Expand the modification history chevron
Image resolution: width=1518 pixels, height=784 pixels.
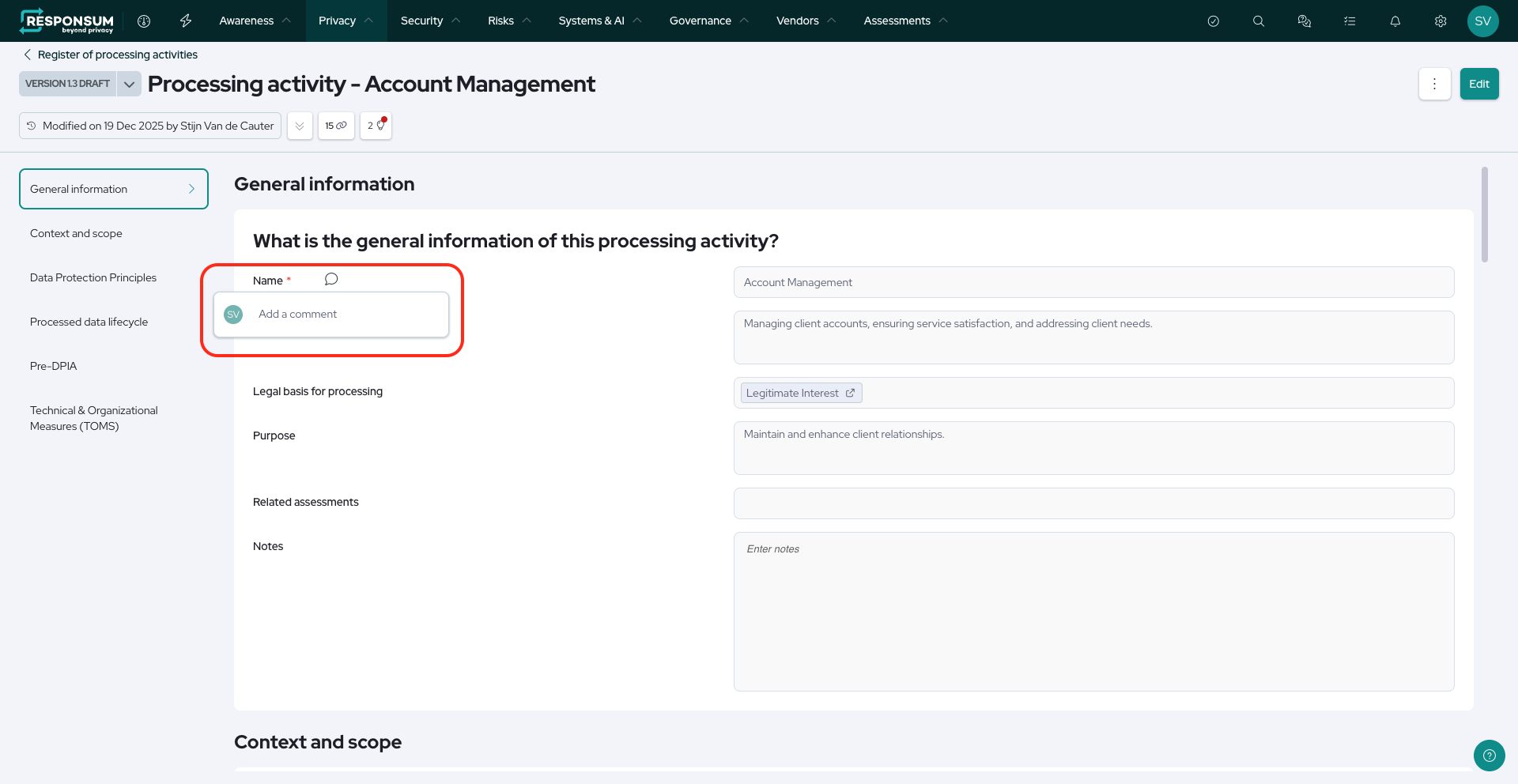point(300,126)
